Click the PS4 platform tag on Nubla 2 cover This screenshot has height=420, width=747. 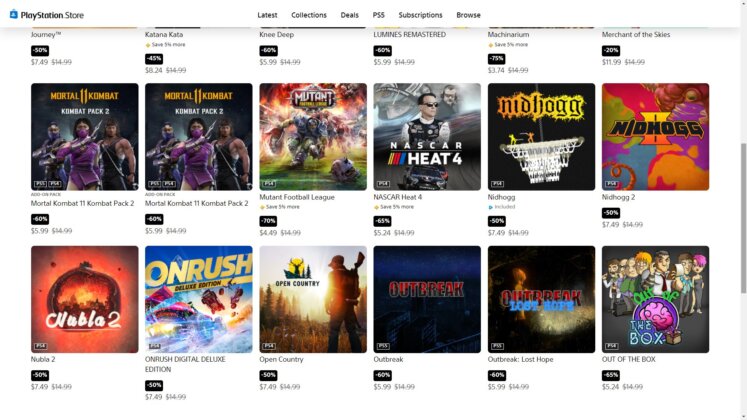click(x=40, y=346)
